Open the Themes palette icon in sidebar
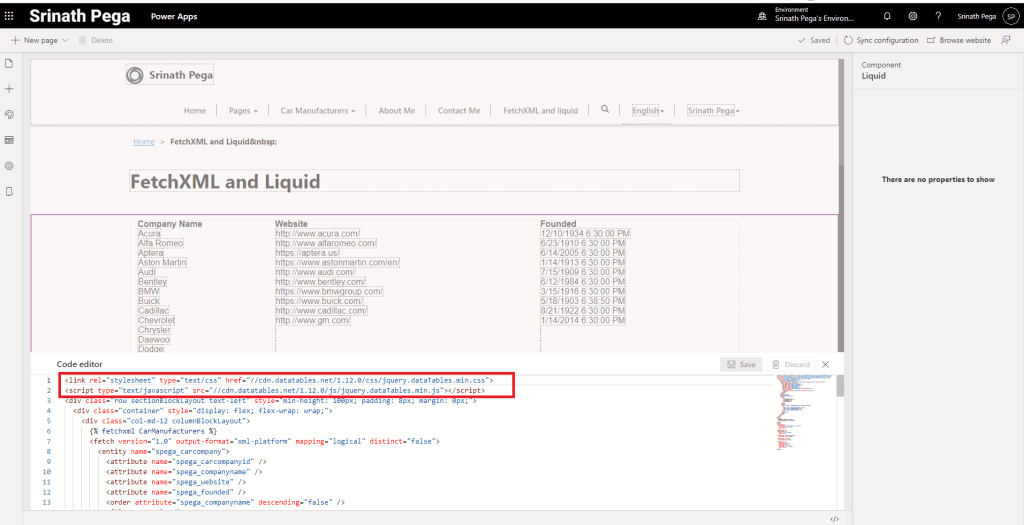Screen dimensions: 1024x525 pos(9,115)
